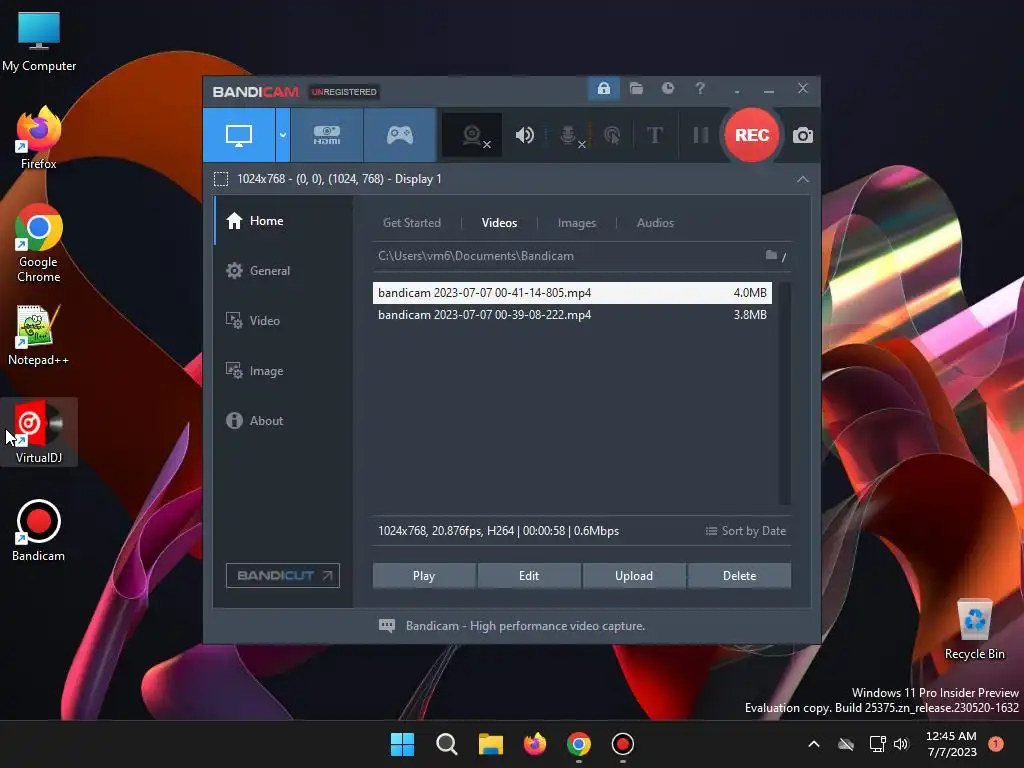Viewport: 1024px width, 768px height.
Task: Toggle the mouse click effects icon
Action: pos(612,135)
